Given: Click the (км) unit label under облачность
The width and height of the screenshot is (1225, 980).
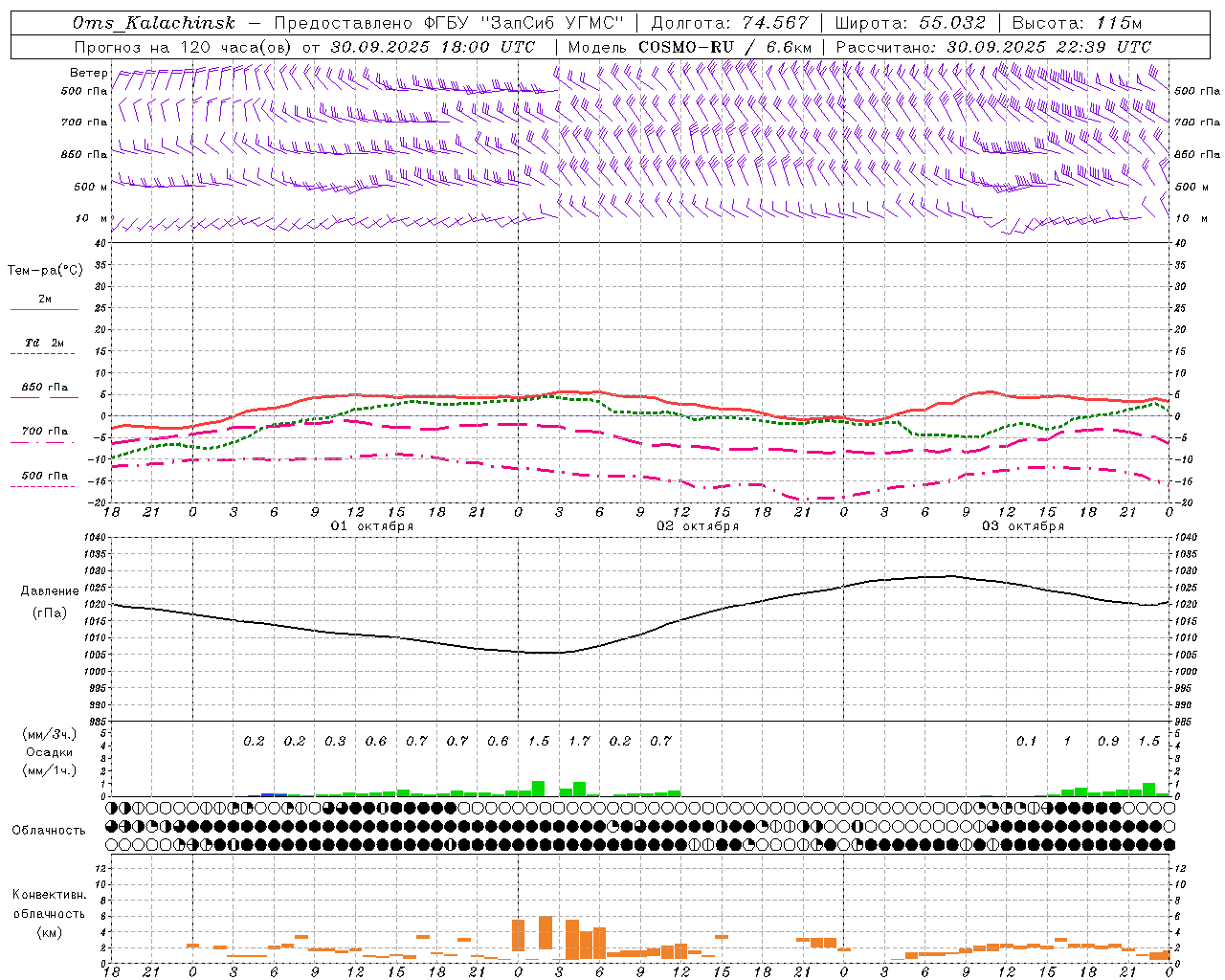Looking at the screenshot, I should [x=49, y=932].
